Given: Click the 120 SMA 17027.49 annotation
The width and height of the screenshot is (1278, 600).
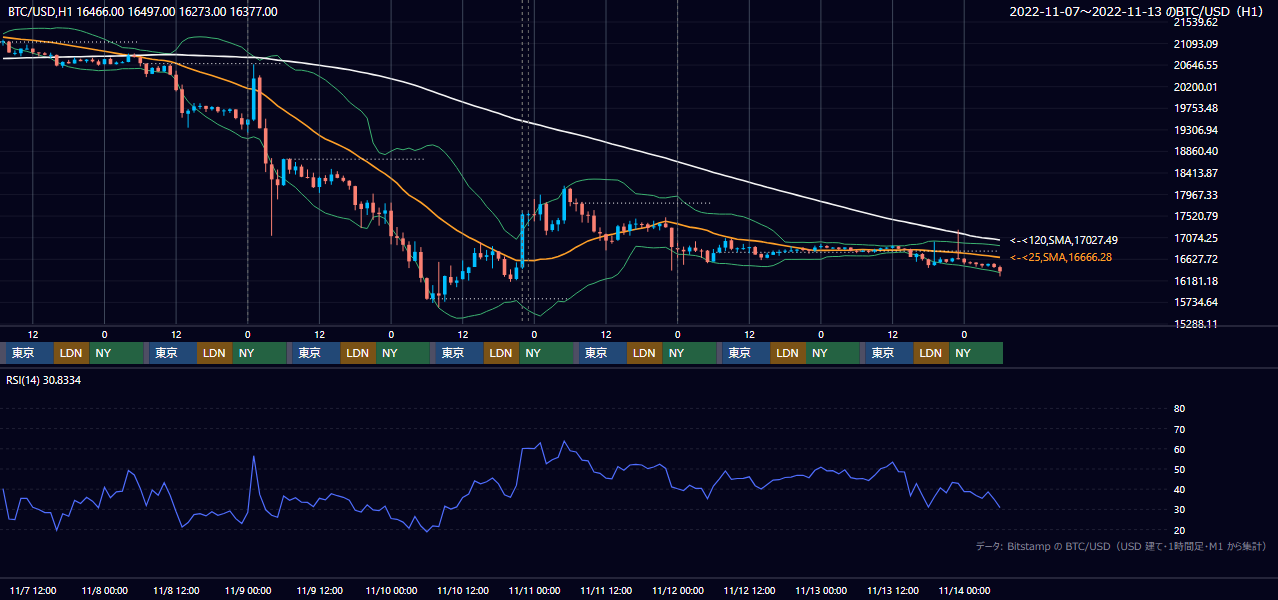Looking at the screenshot, I should tap(1063, 240).
